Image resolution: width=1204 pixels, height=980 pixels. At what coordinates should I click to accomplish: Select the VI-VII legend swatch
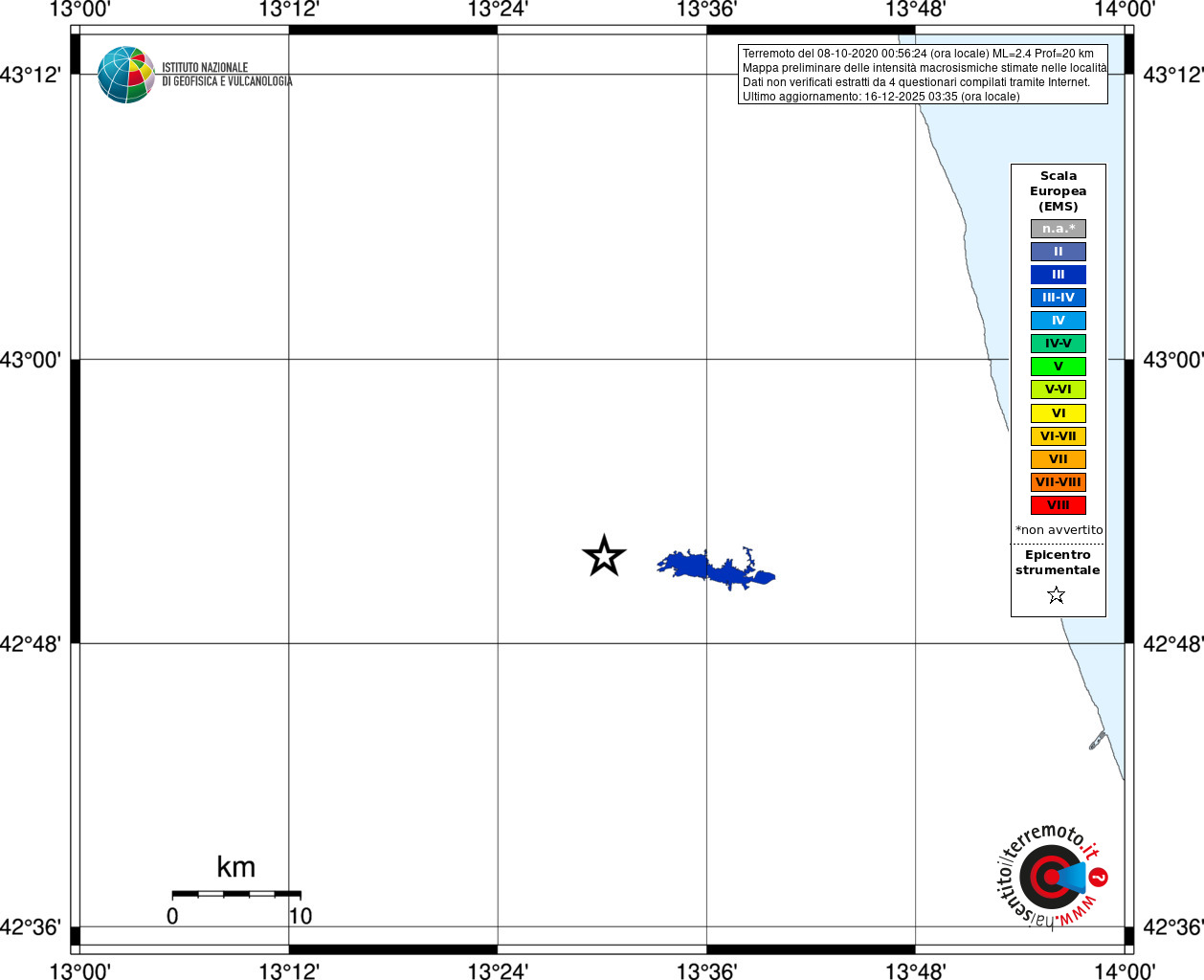click(1059, 436)
